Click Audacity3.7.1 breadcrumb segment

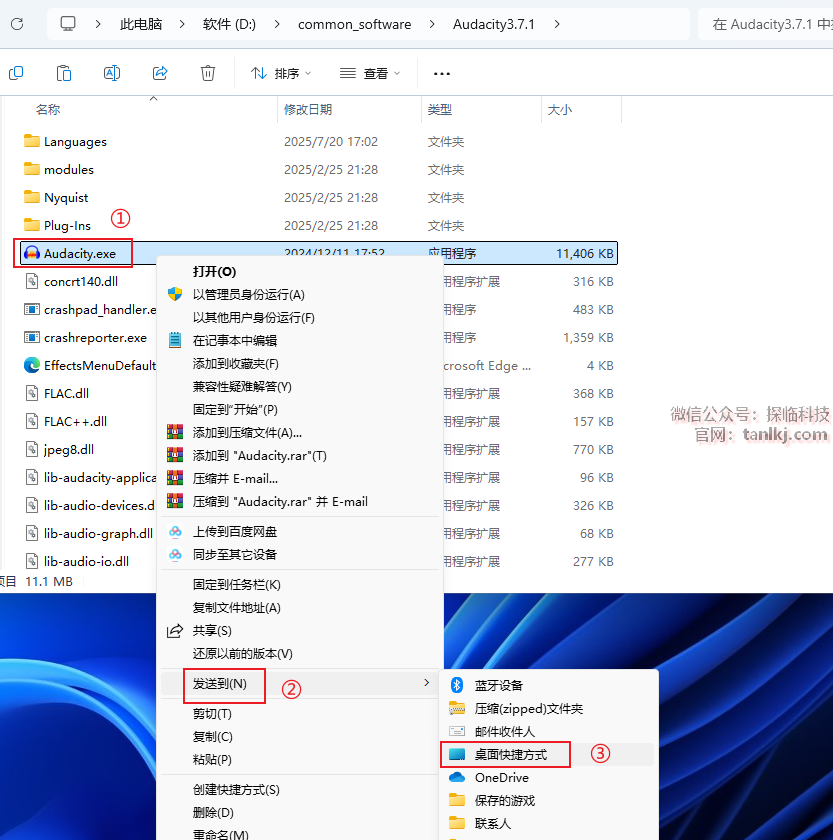(x=494, y=24)
